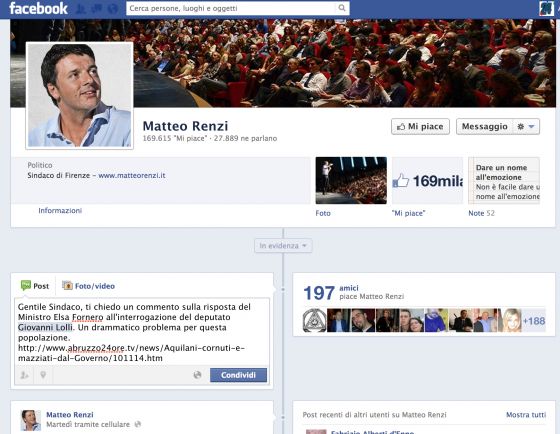Viewport: 560px width, 434px height.
Task: Open Matteo Renzi's small post avatar
Action: pos(31,420)
